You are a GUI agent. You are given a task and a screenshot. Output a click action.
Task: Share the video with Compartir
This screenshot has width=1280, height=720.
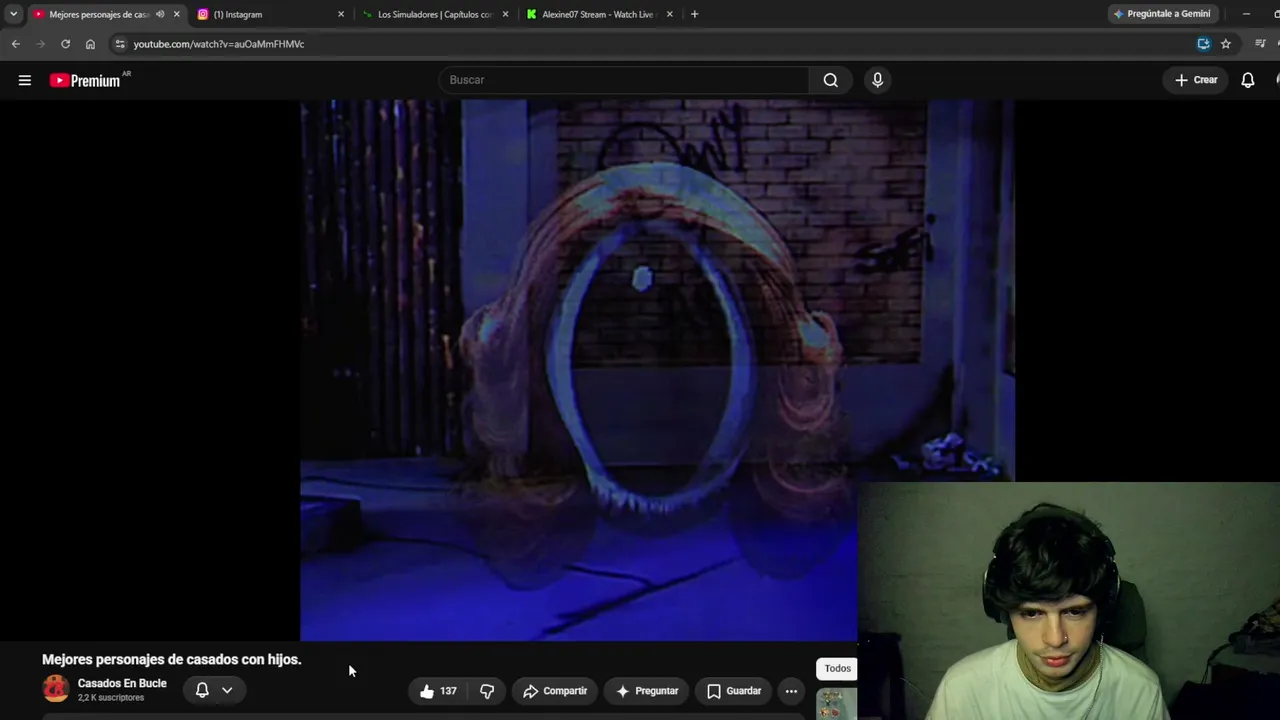tap(555, 691)
